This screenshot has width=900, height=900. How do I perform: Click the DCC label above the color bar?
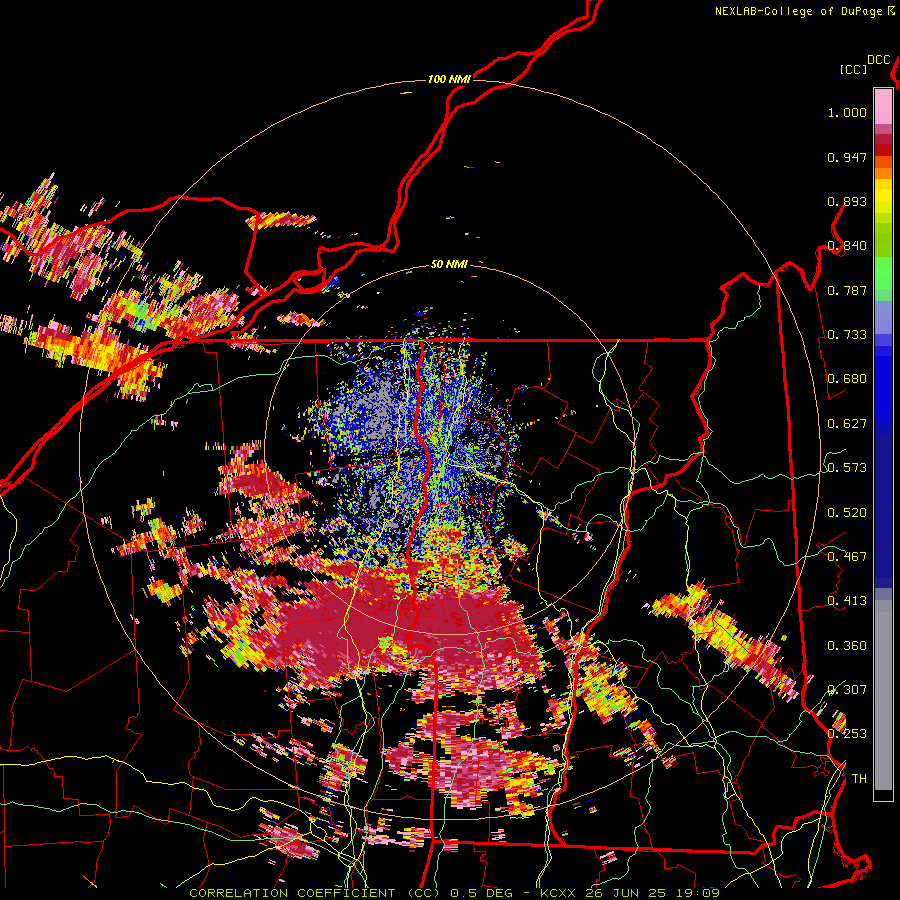point(879,60)
